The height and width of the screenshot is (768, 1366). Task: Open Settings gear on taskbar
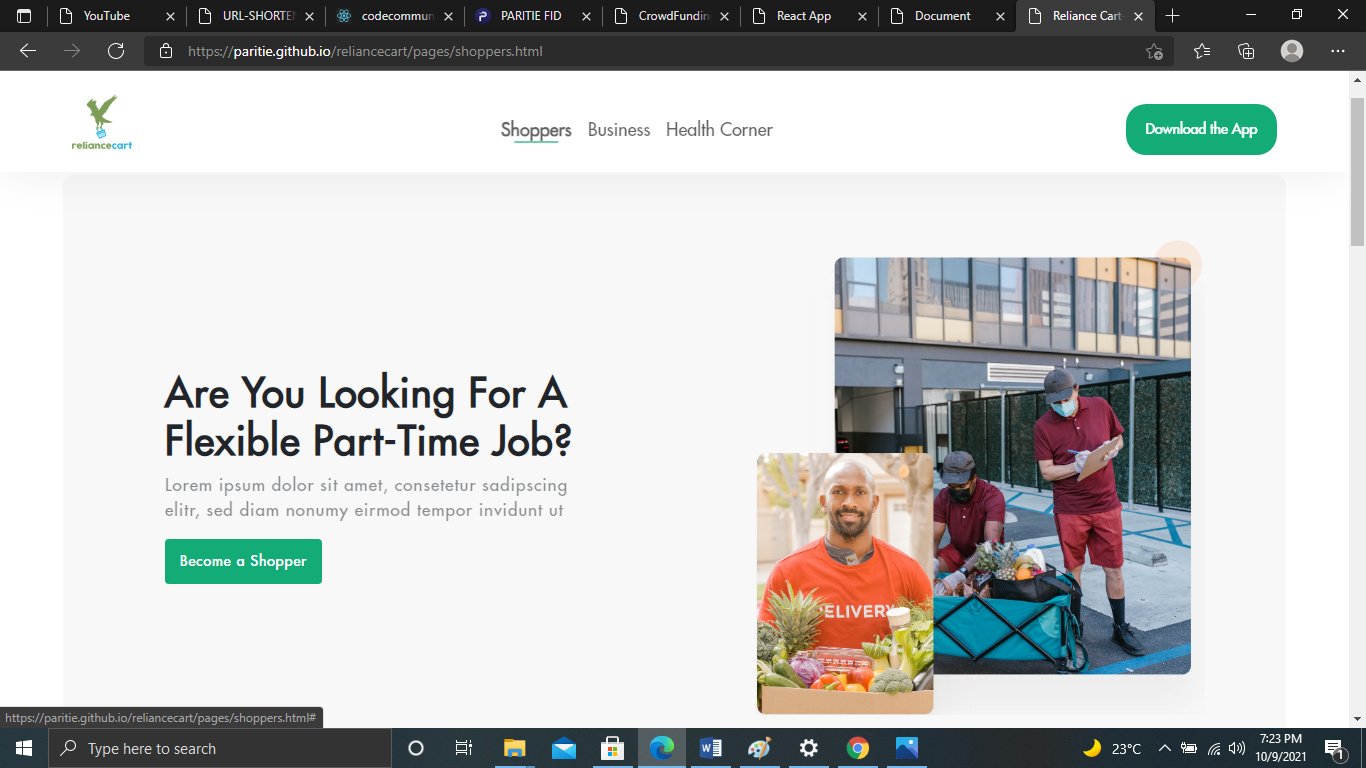(809, 748)
